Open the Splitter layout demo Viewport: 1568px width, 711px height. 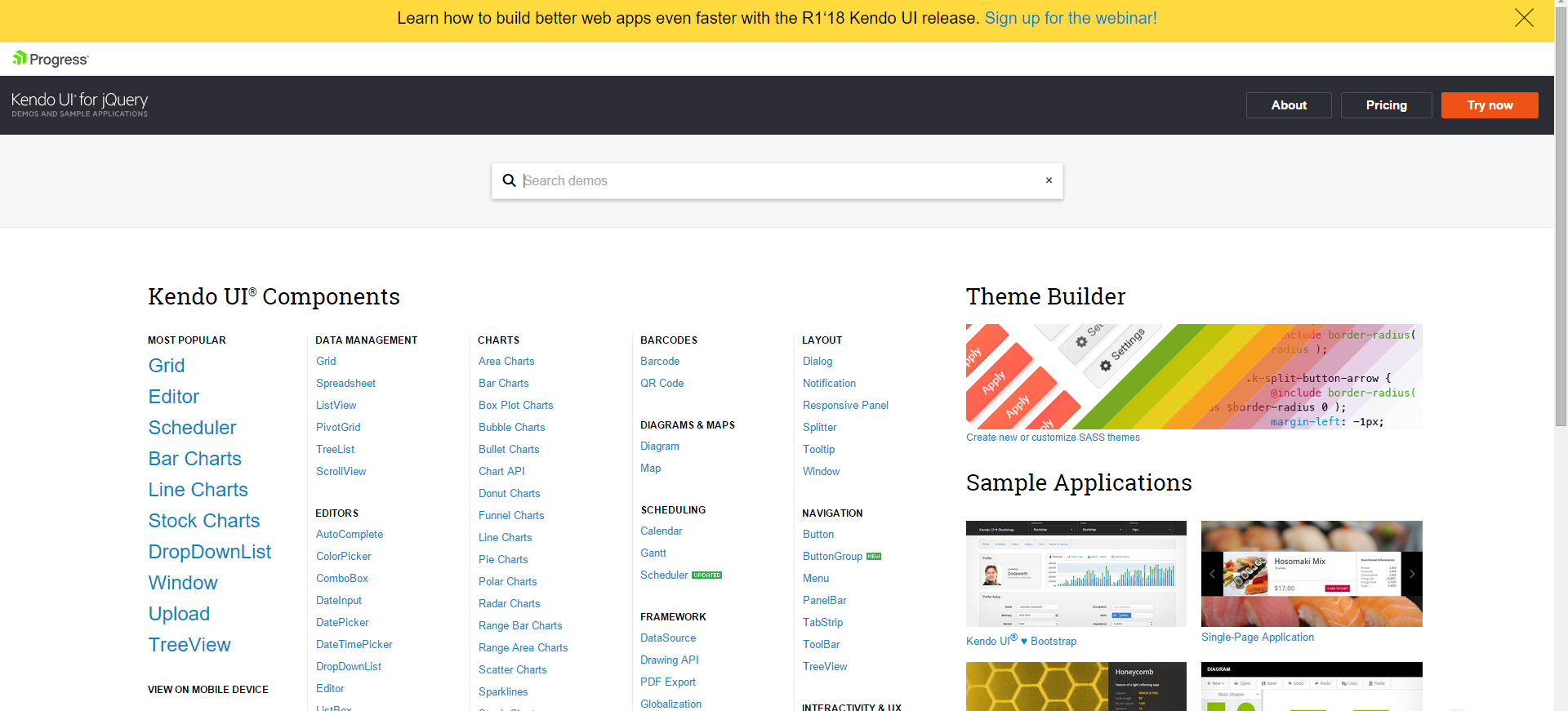[x=819, y=427]
